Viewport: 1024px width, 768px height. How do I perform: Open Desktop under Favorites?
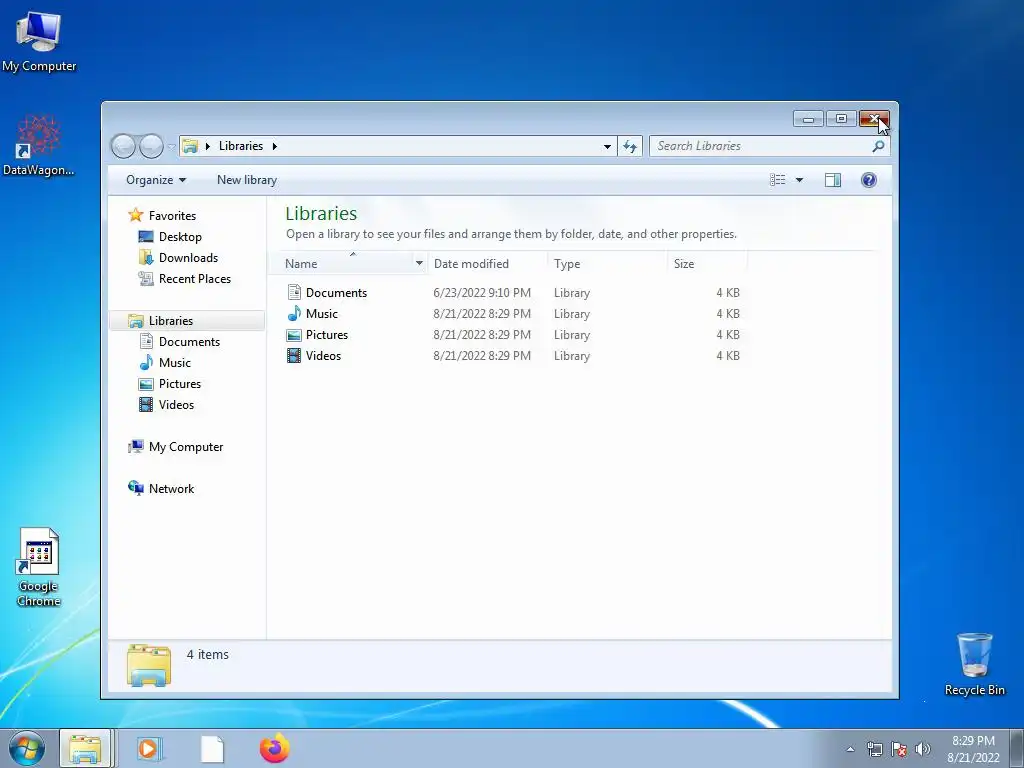[x=180, y=236]
